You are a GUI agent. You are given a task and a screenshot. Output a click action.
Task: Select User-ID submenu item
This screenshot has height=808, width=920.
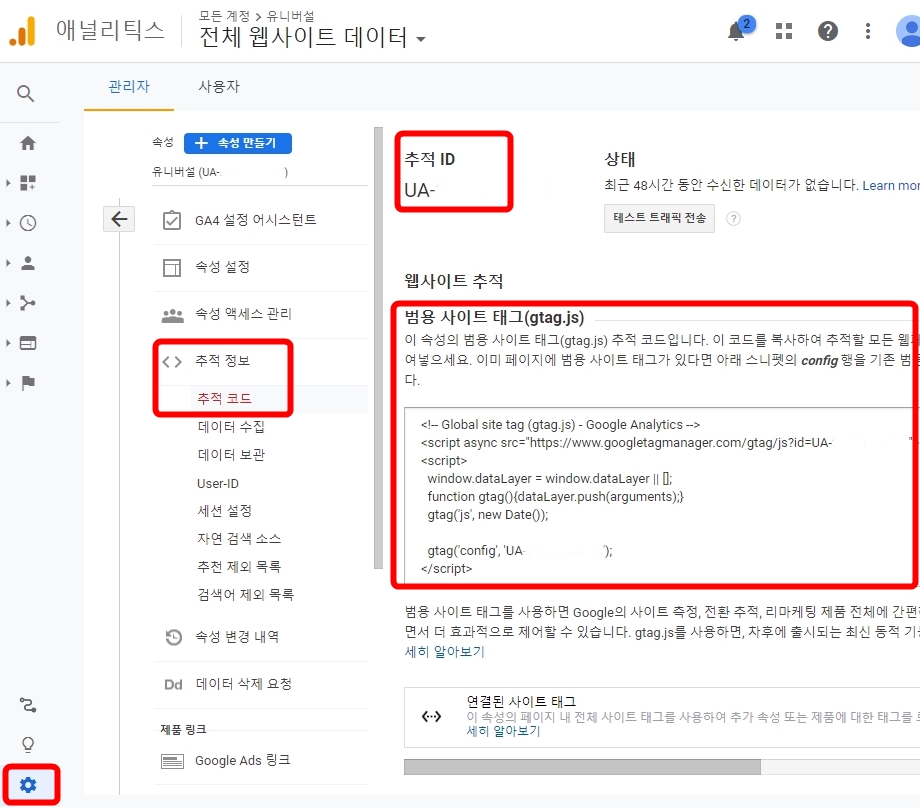point(218,484)
